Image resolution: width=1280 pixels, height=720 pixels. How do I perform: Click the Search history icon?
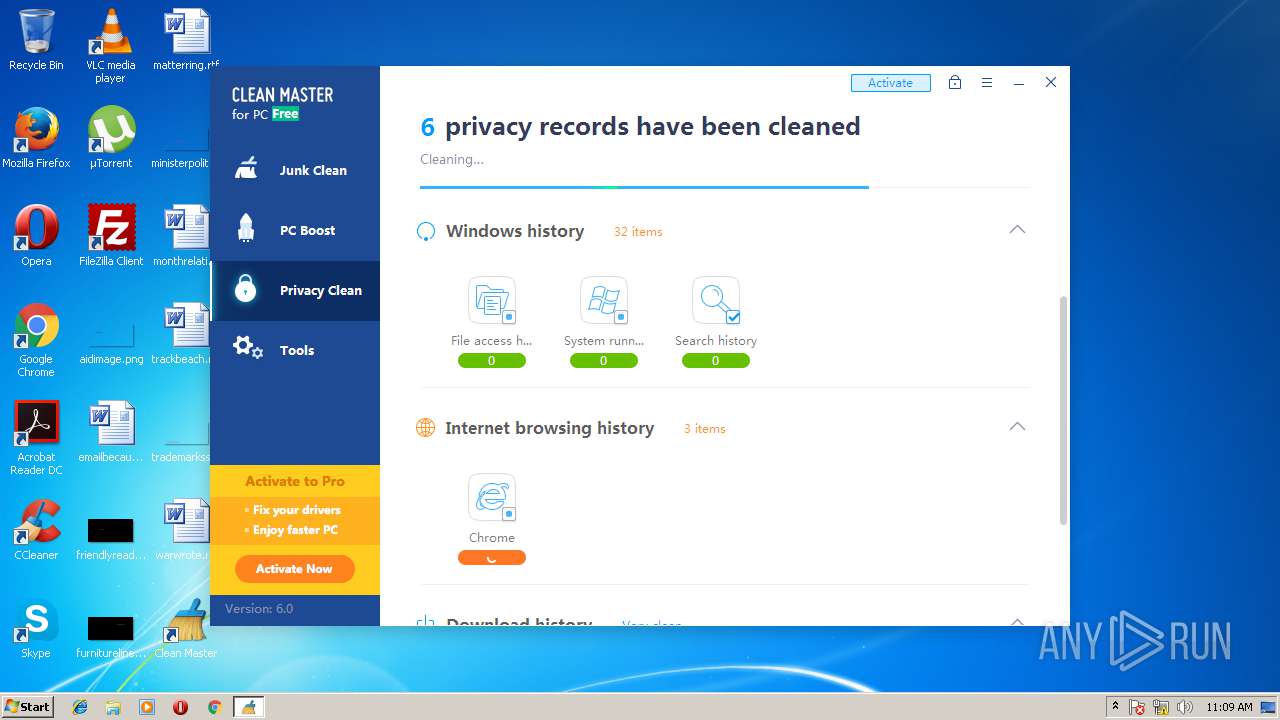[716, 300]
